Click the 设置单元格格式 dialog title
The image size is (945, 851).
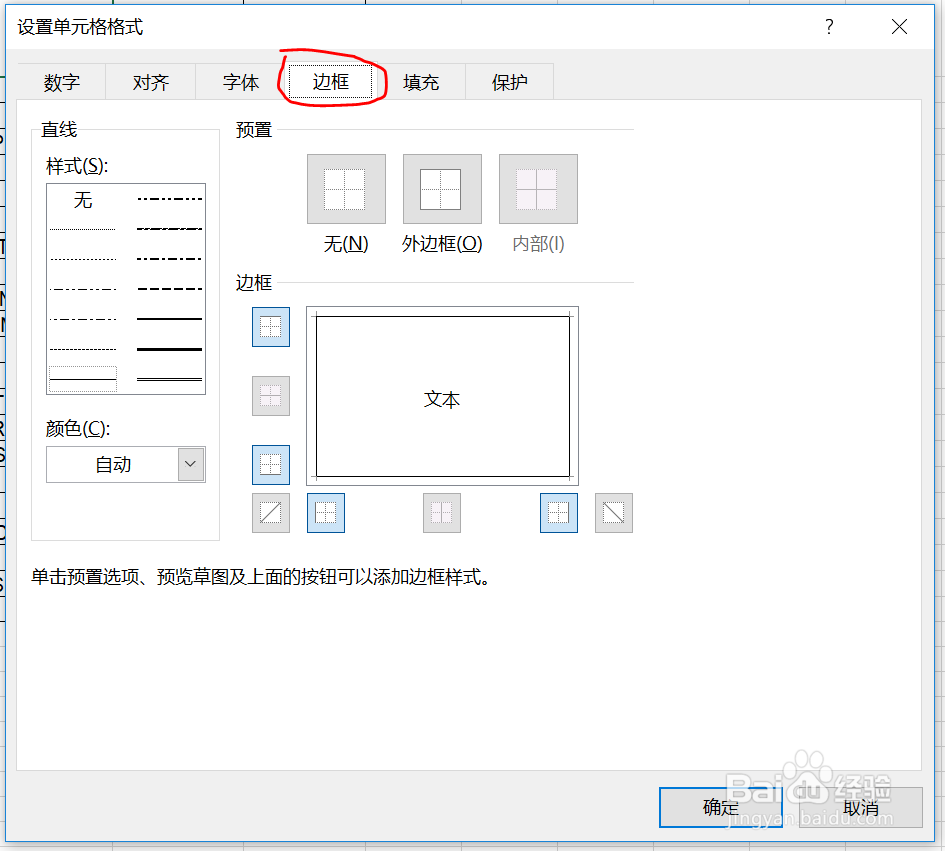click(80, 27)
